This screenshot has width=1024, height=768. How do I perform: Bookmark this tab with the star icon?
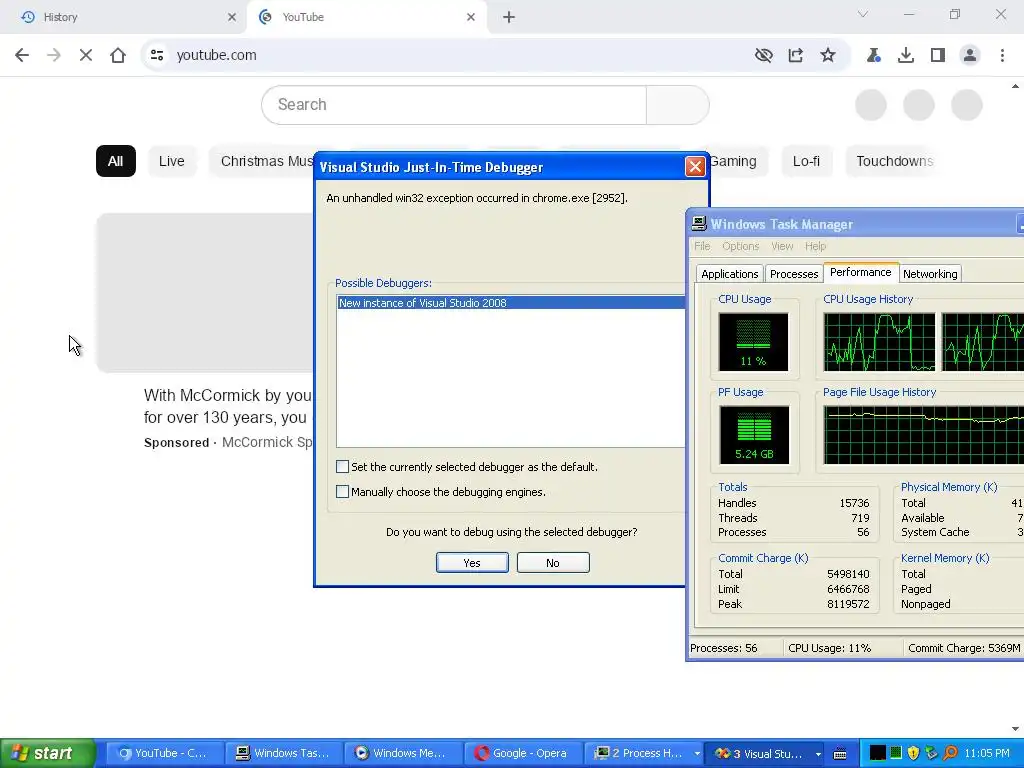827,56
